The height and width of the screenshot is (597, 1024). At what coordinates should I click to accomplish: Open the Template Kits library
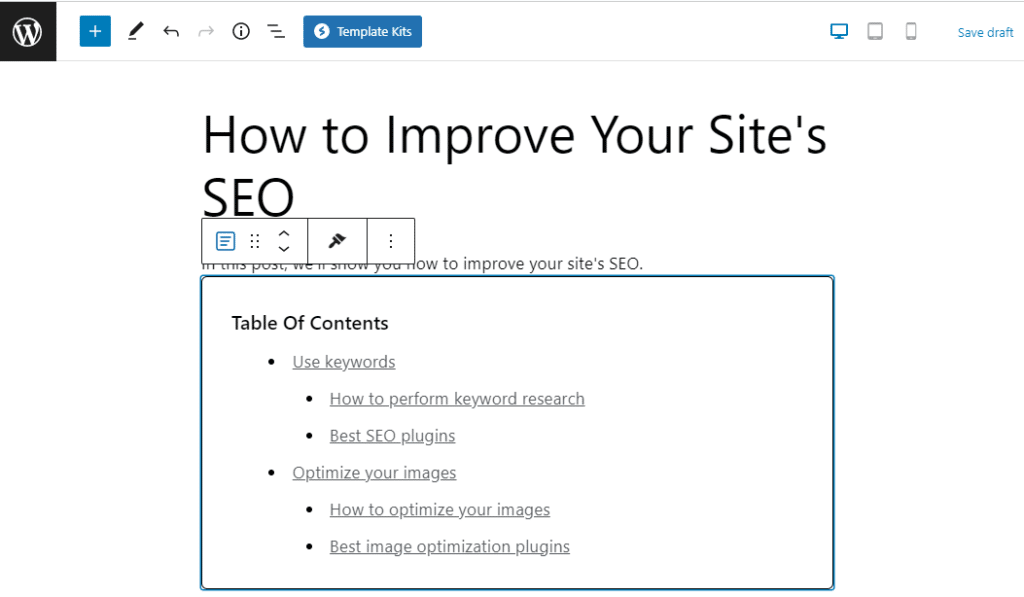pyautogui.click(x=363, y=31)
